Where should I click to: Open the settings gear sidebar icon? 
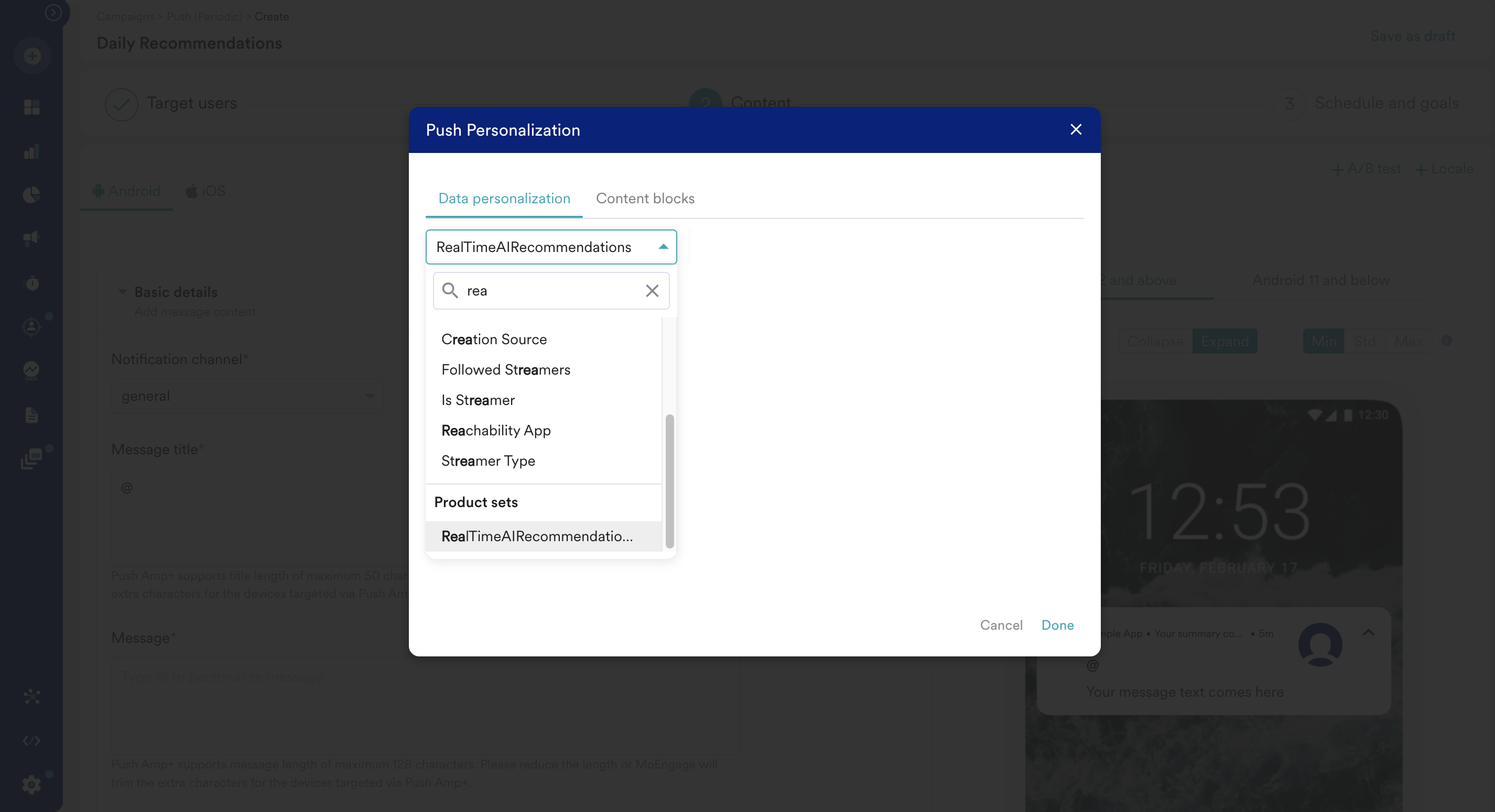(x=32, y=785)
